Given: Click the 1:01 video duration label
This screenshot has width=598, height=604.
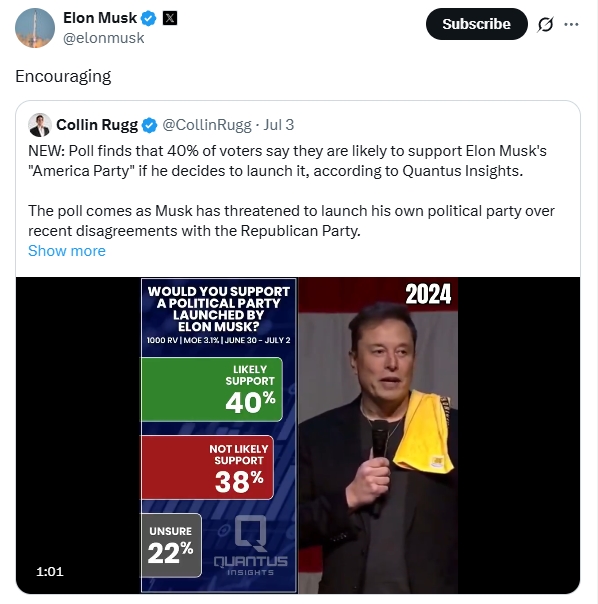Looking at the screenshot, I should pyautogui.click(x=50, y=571).
